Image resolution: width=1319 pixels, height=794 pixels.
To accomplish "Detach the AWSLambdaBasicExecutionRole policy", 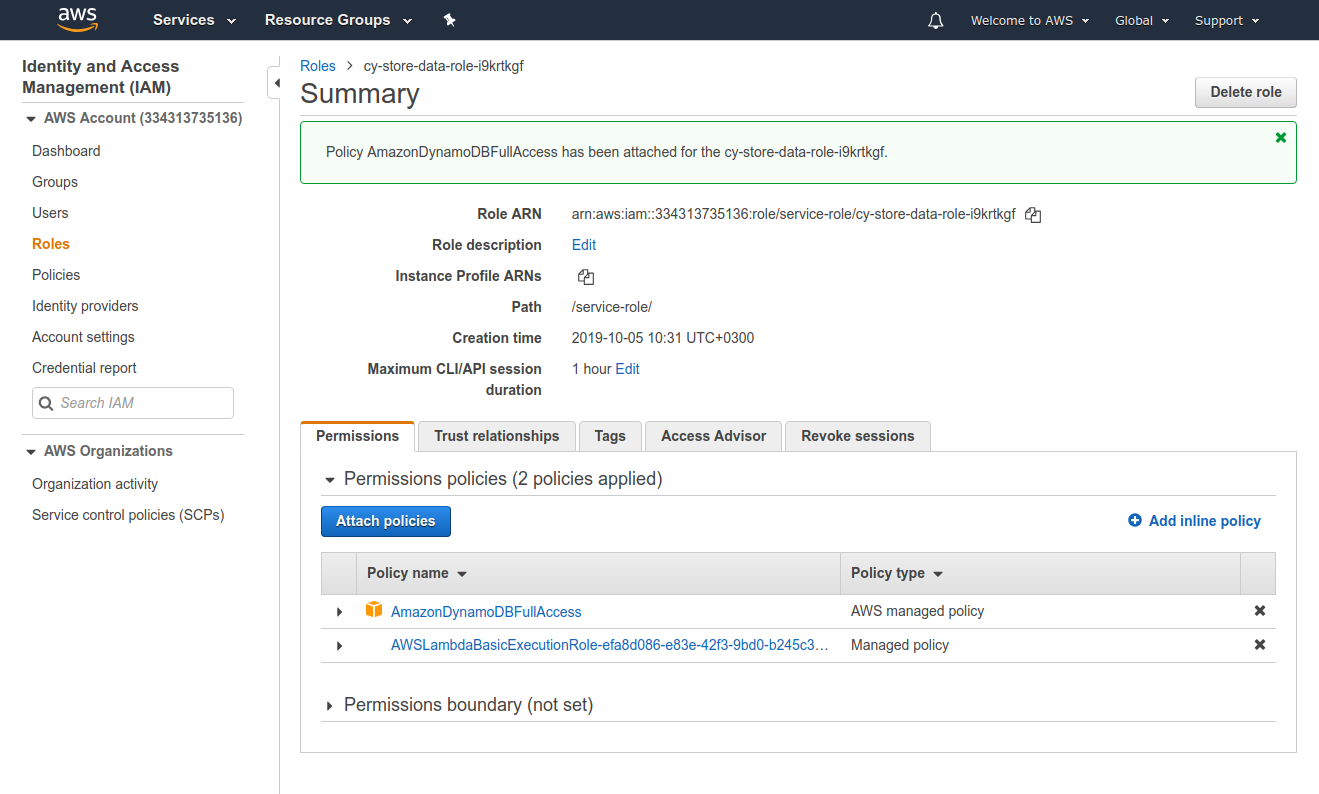I will (x=1260, y=645).
